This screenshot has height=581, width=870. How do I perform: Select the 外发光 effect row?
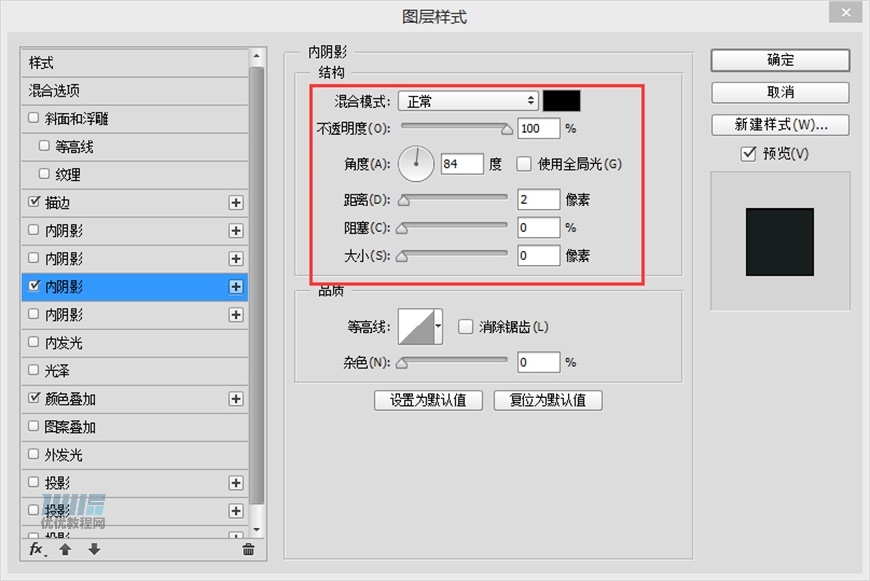pyautogui.click(x=134, y=455)
